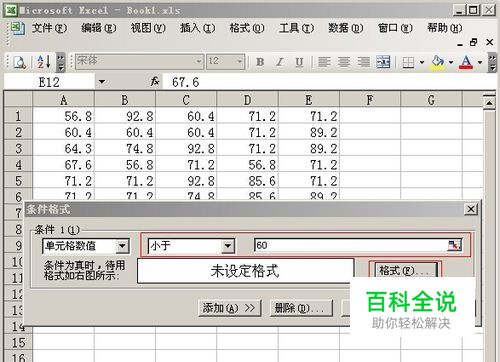This screenshot has width=500, height=362.
Task: Click cell D5 containing 85.6
Action: (247, 181)
